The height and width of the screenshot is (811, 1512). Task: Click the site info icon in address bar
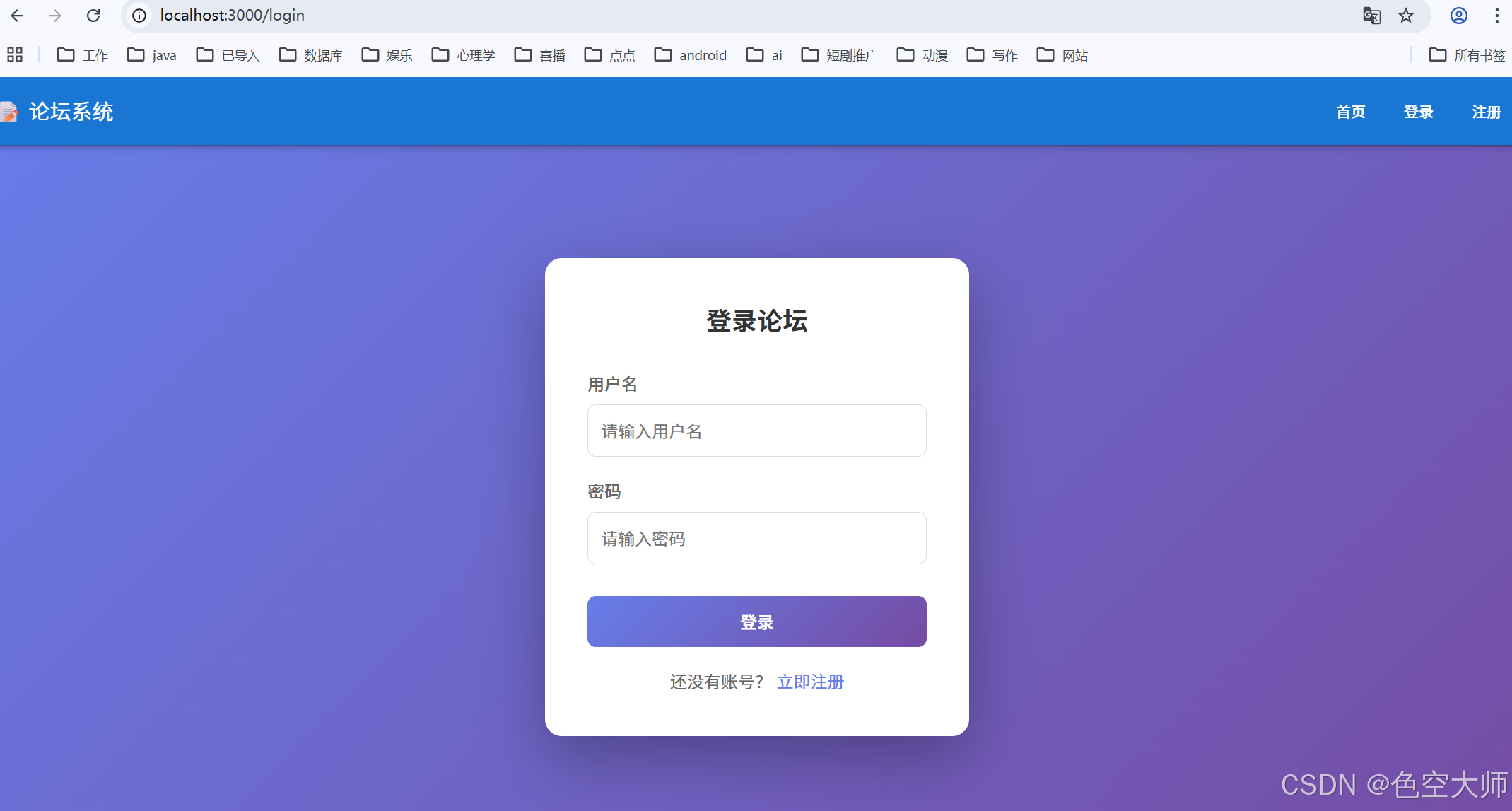(140, 16)
